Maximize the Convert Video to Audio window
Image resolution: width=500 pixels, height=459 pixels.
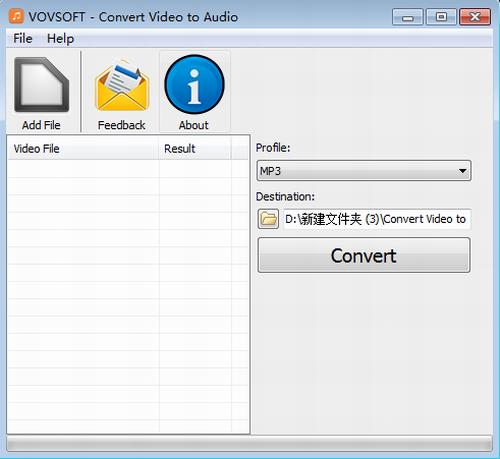point(441,17)
